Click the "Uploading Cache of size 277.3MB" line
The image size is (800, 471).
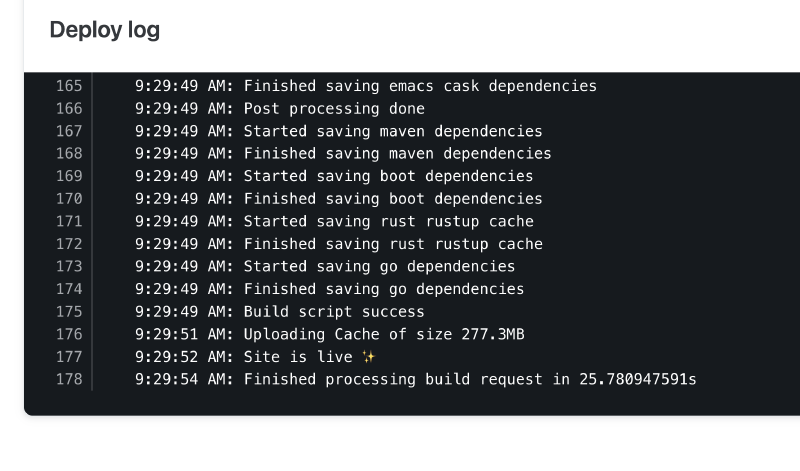click(330, 334)
